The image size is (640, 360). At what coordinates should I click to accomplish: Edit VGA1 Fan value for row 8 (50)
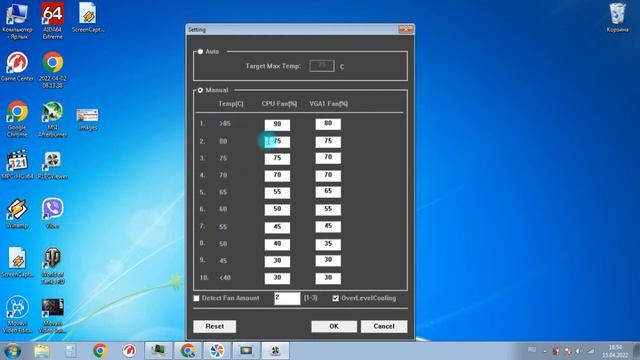pyautogui.click(x=328, y=244)
